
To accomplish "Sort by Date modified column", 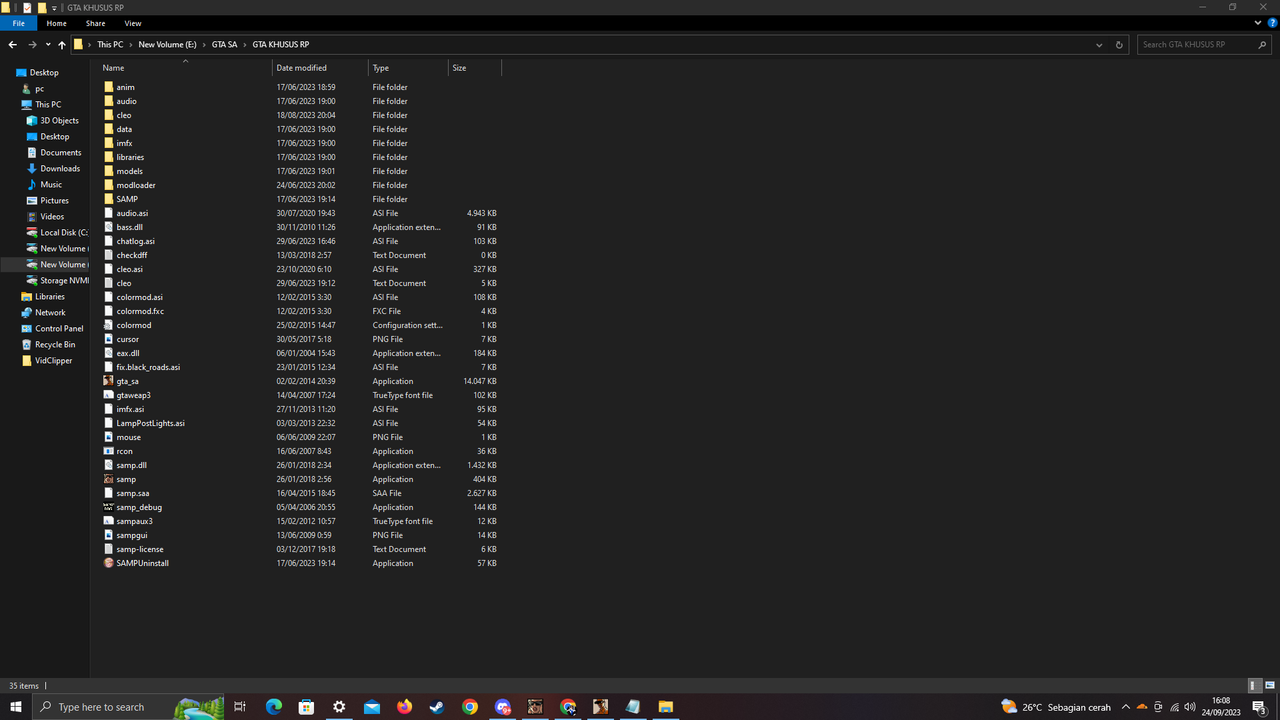I will (320, 68).
